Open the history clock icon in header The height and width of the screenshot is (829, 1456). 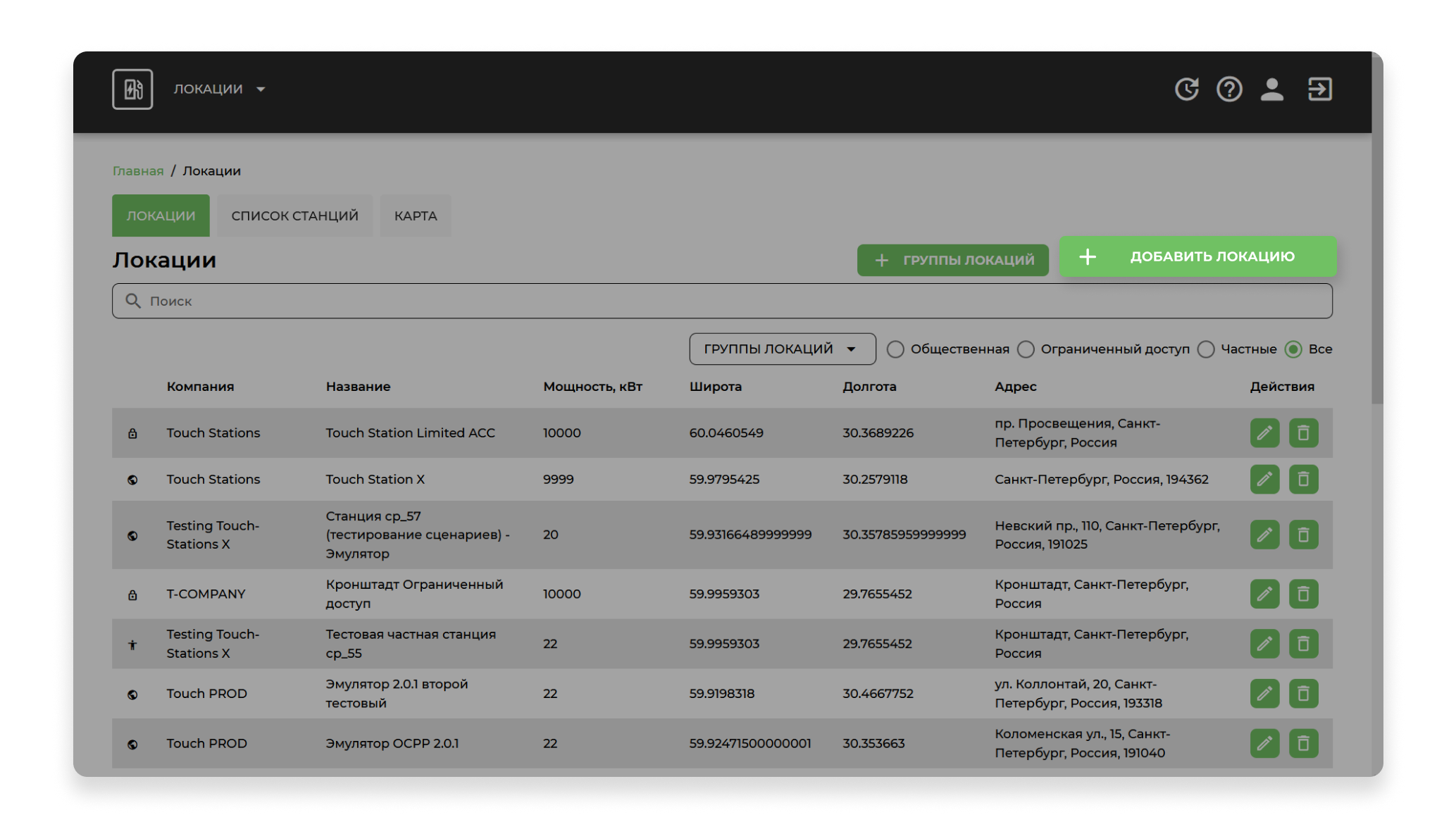coord(1187,89)
